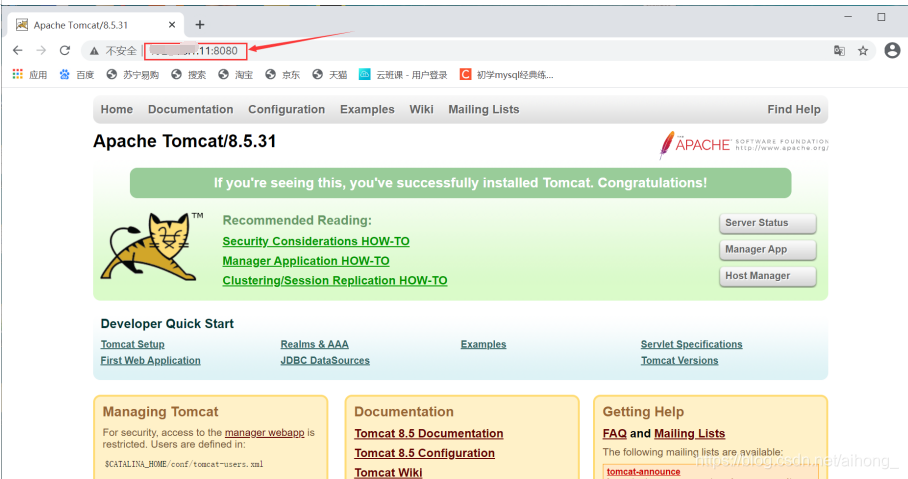Open the 京东 bookmark

(x=283, y=75)
